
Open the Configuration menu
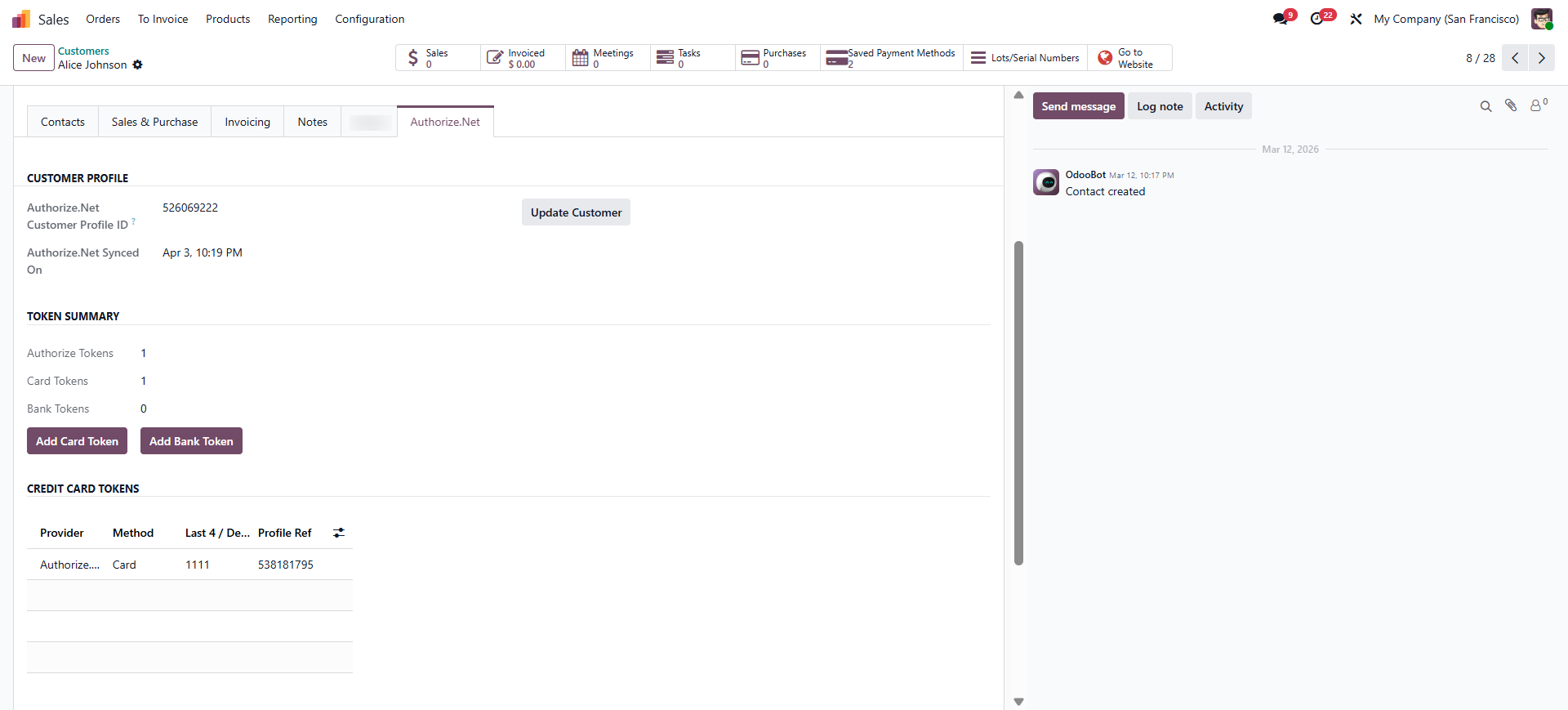tap(370, 19)
